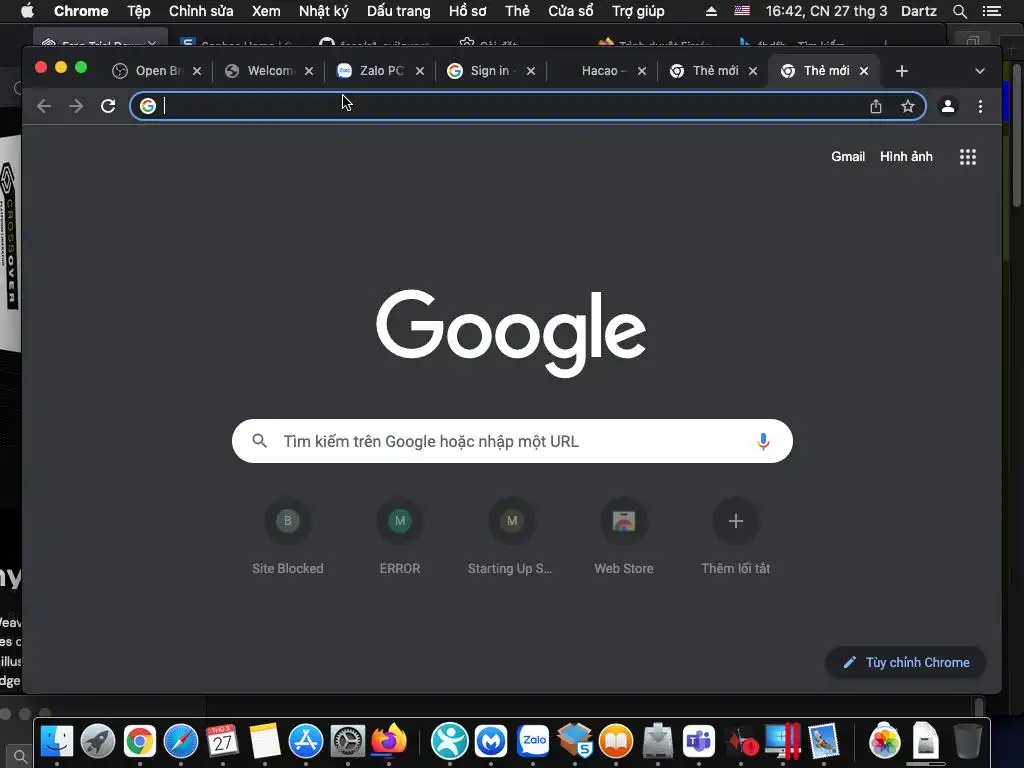
Task: Open the Trợ giúp menu
Action: tap(638, 11)
